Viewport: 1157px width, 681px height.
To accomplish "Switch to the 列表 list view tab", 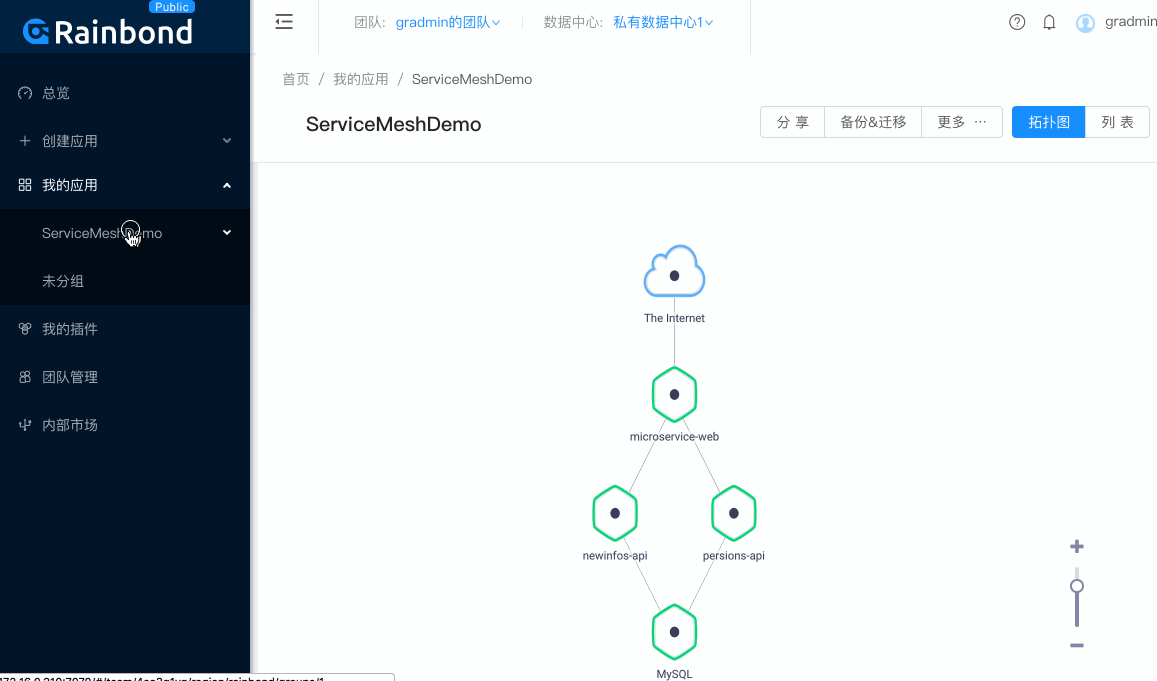I will pos(1117,121).
